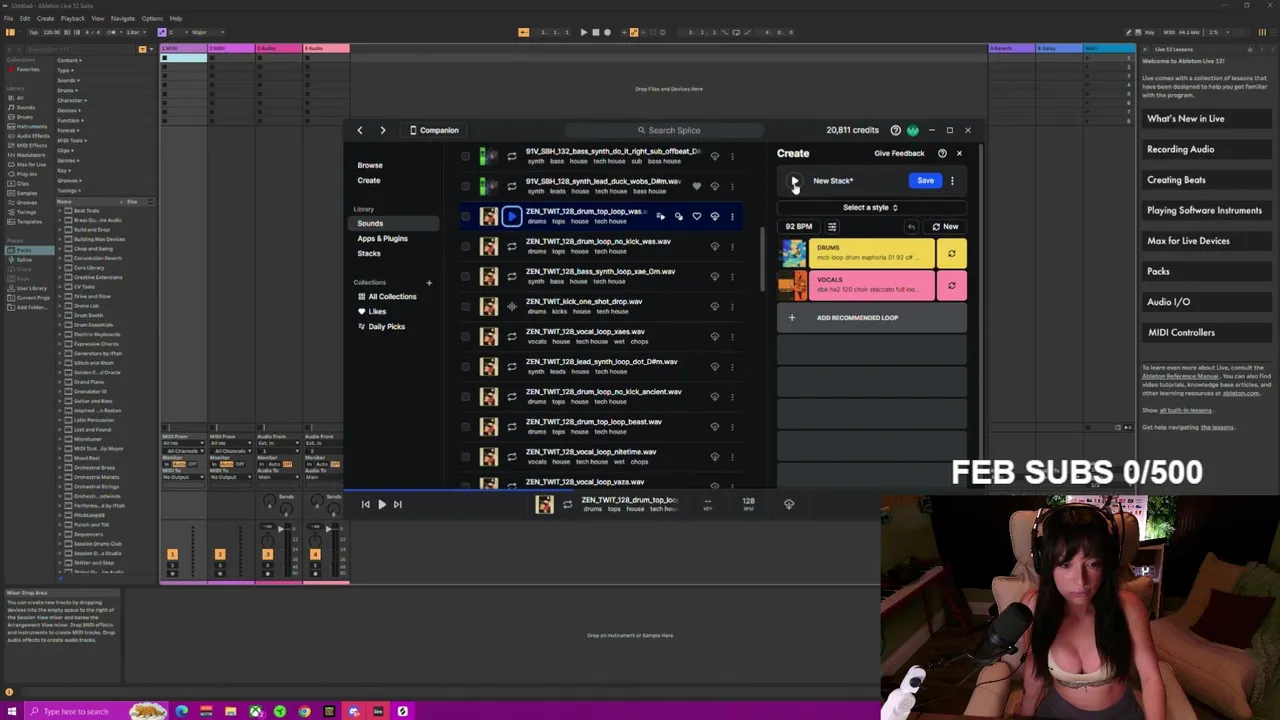Toggle track 1 activator button
The height and width of the screenshot is (720, 1280).
171,554
